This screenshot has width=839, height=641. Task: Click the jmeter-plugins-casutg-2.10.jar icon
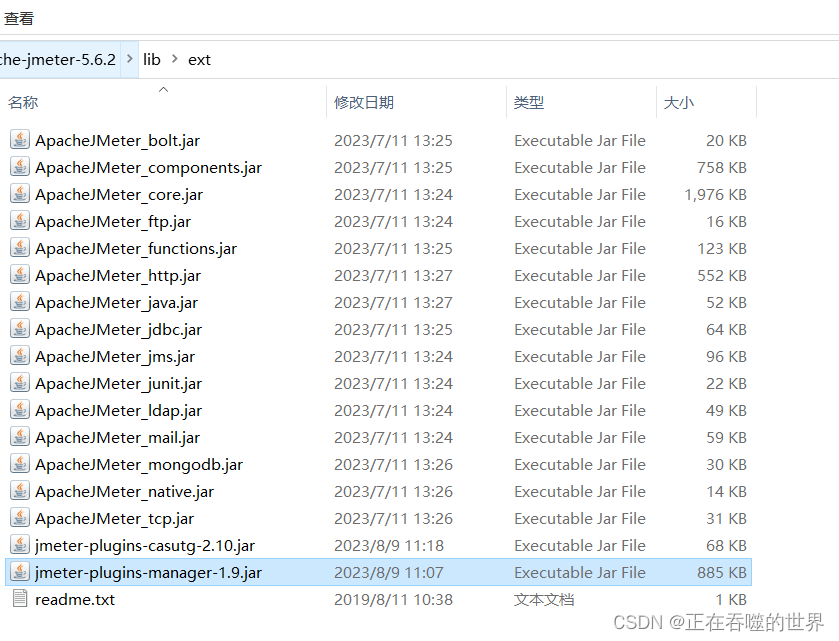(x=20, y=545)
